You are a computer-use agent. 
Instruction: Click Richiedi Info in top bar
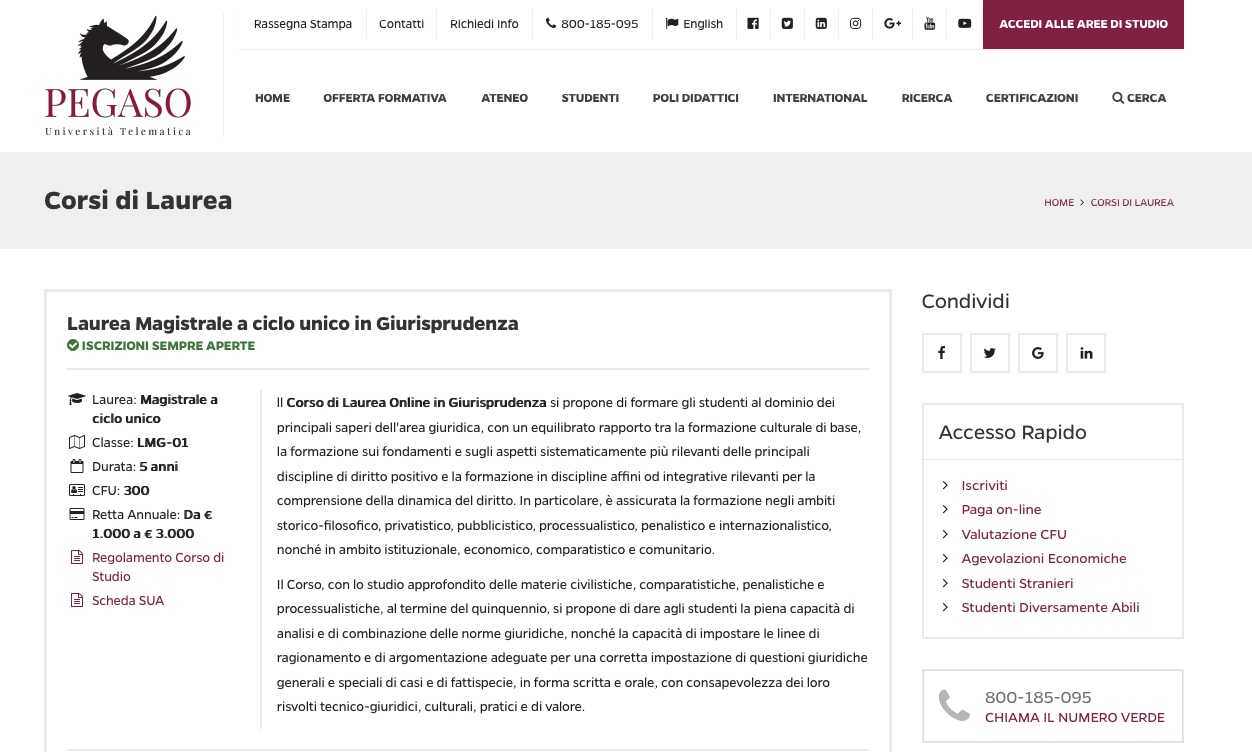[x=484, y=24]
